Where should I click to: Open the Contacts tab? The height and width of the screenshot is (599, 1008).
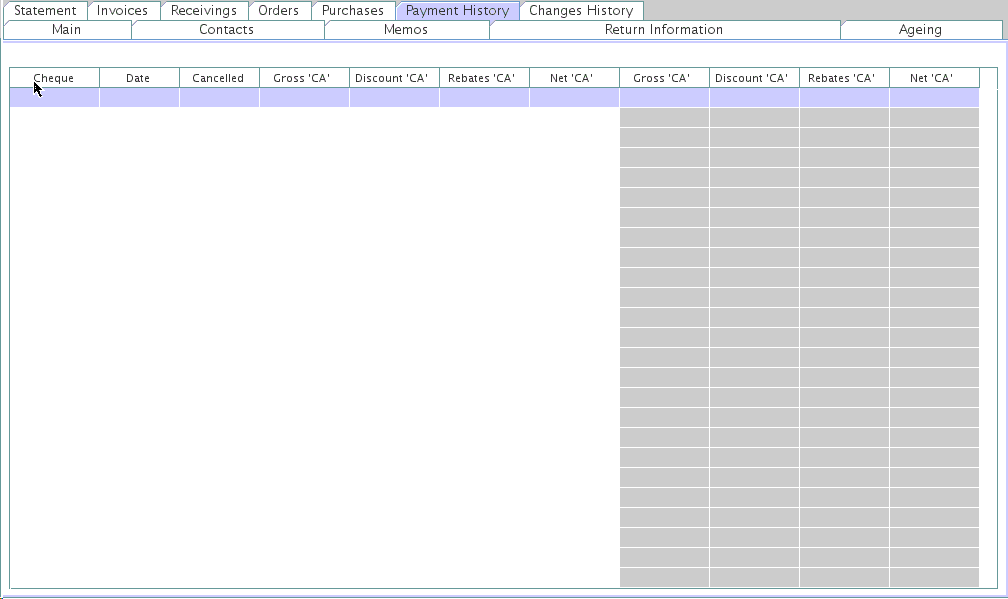(x=227, y=30)
